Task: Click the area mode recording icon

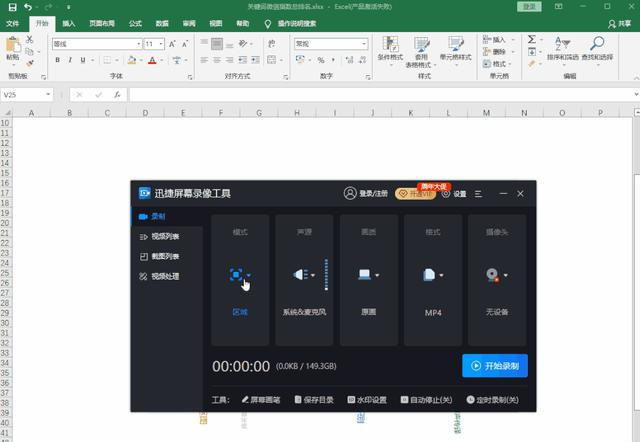Action: pos(236,275)
